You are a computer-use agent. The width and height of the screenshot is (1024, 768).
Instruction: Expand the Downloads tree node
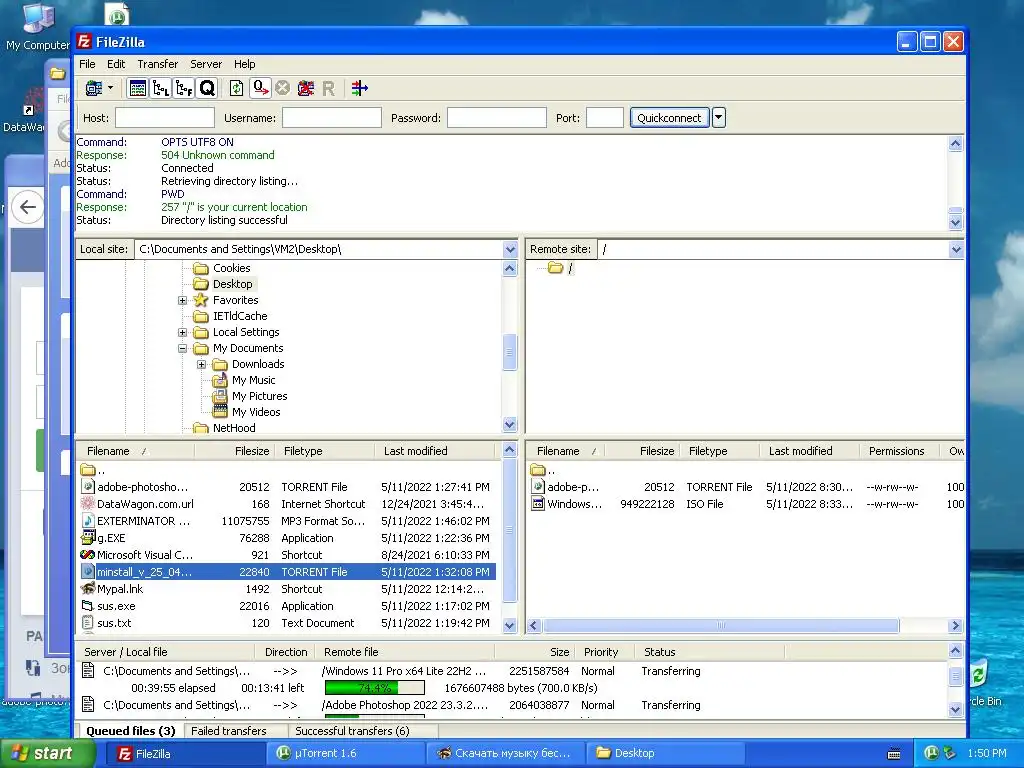tap(202, 364)
